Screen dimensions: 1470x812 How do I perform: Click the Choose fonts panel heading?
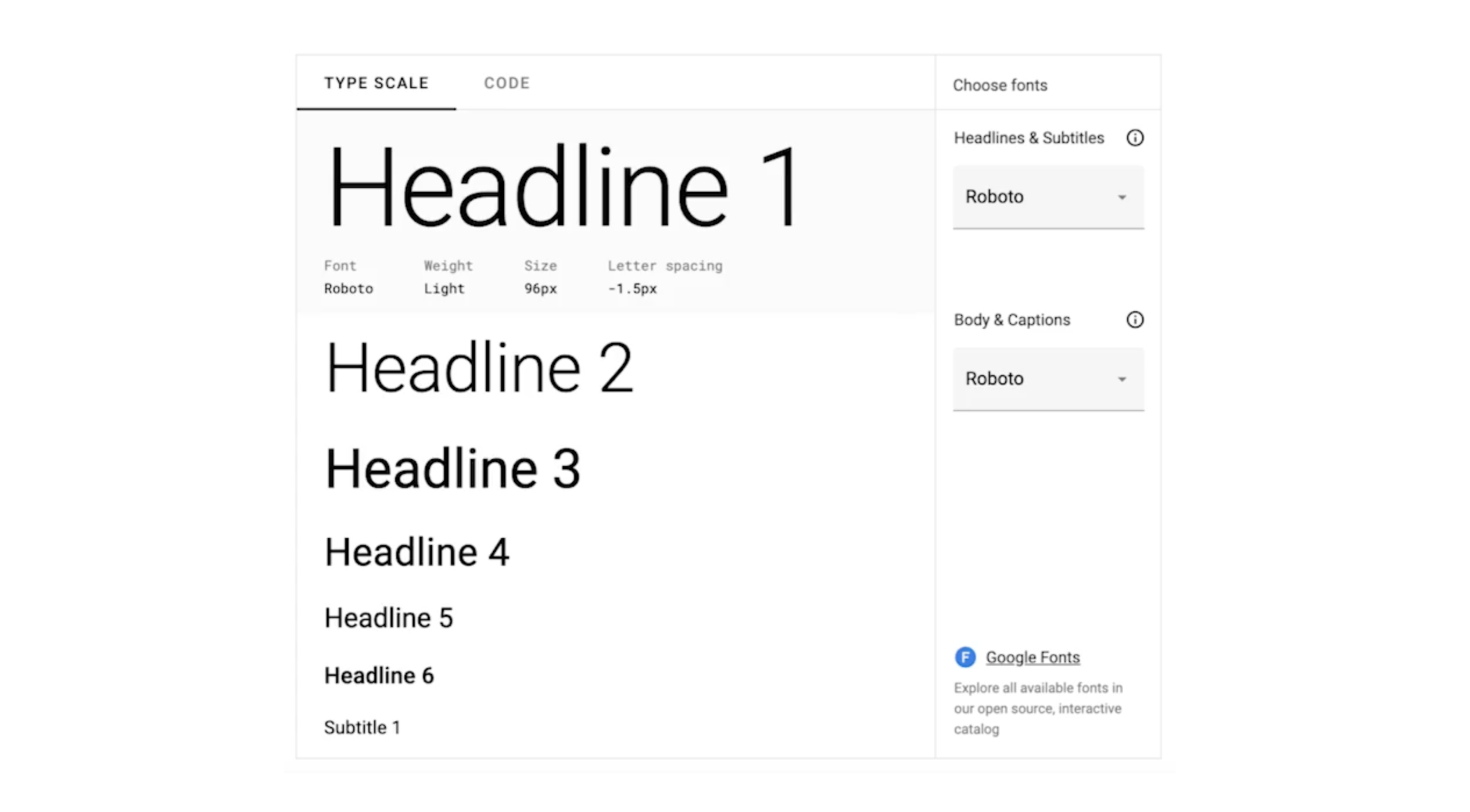999,85
